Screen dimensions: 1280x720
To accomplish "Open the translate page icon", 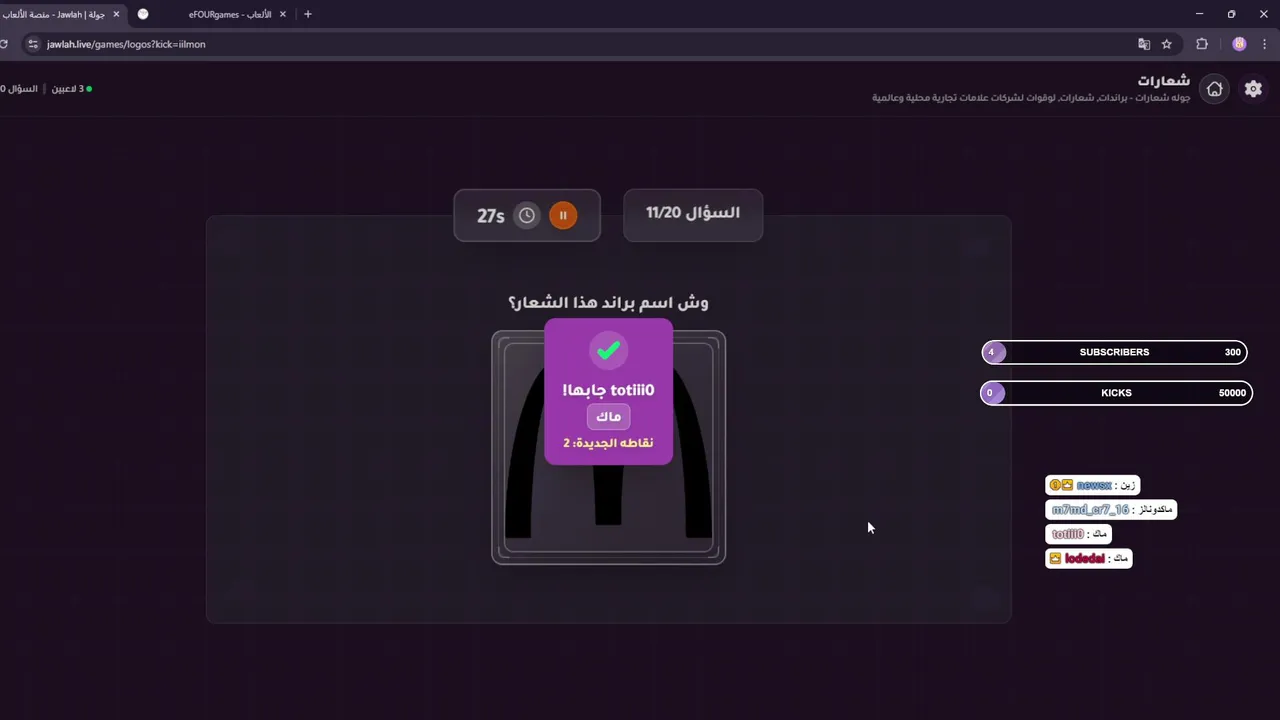I will pos(1144,44).
